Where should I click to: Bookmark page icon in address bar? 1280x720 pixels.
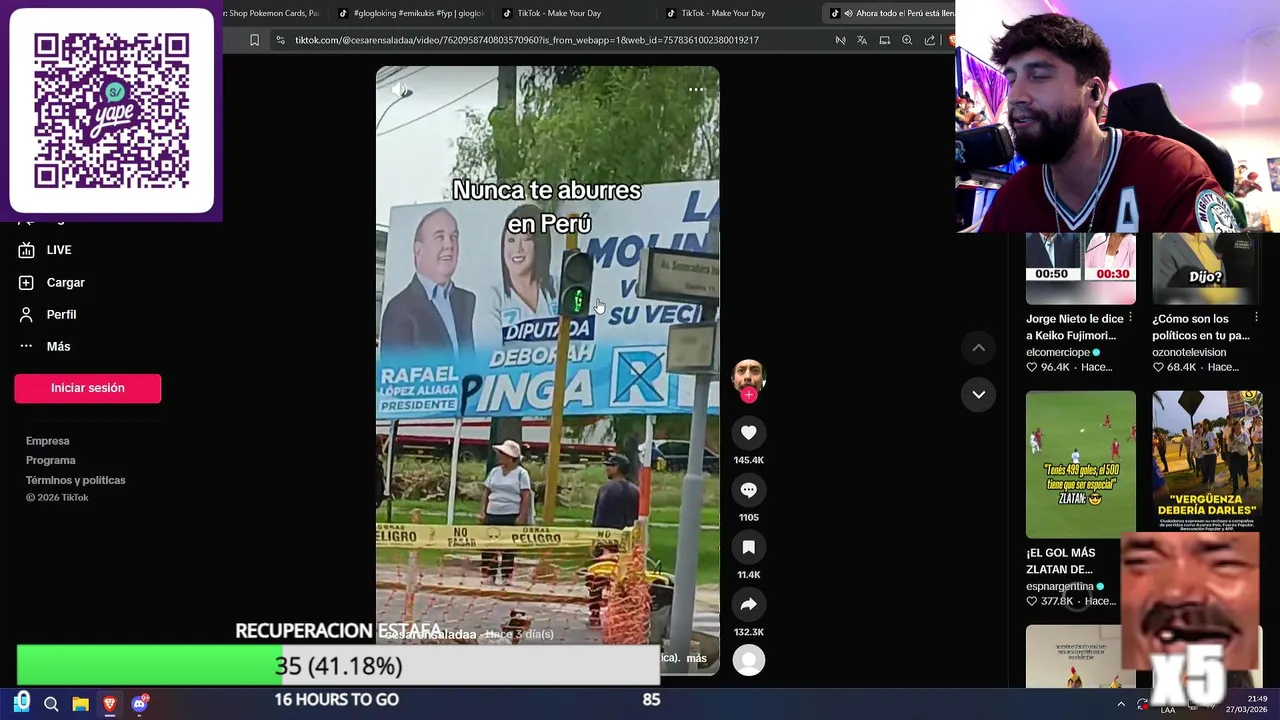[x=255, y=40]
